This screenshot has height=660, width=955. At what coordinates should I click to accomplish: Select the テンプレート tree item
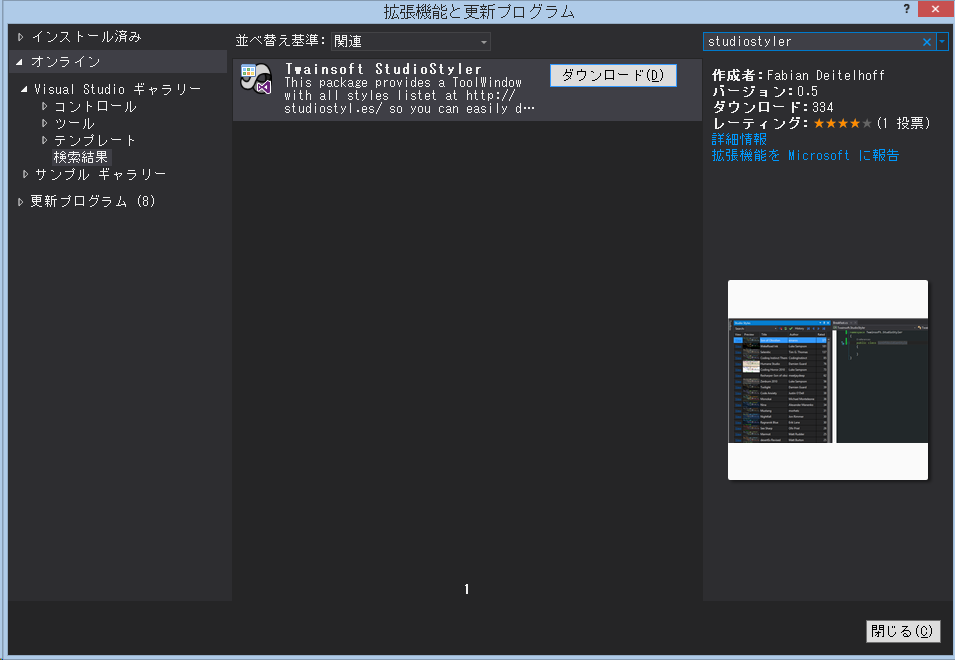click(94, 140)
